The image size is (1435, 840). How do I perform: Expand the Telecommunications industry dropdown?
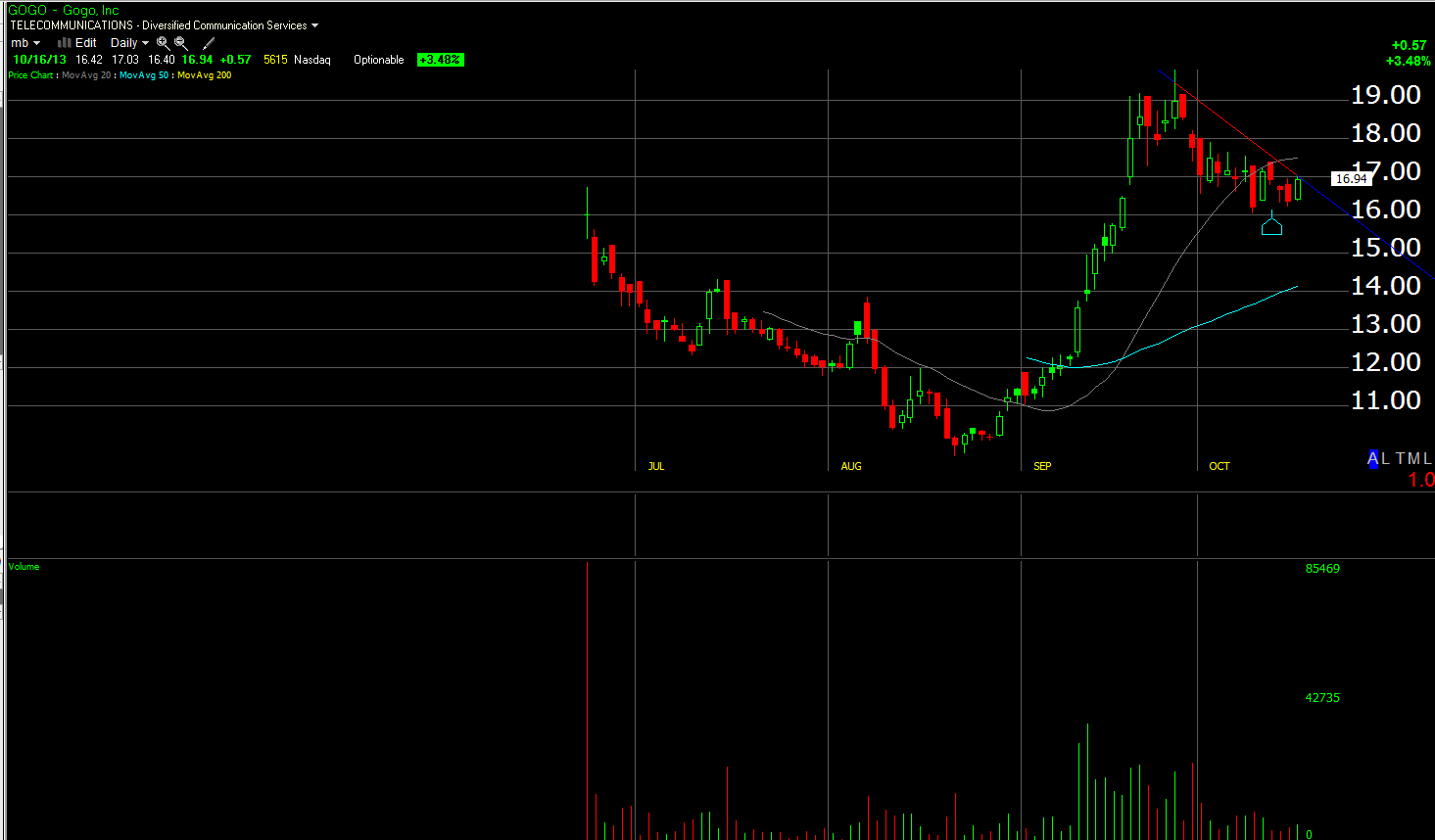(x=314, y=25)
